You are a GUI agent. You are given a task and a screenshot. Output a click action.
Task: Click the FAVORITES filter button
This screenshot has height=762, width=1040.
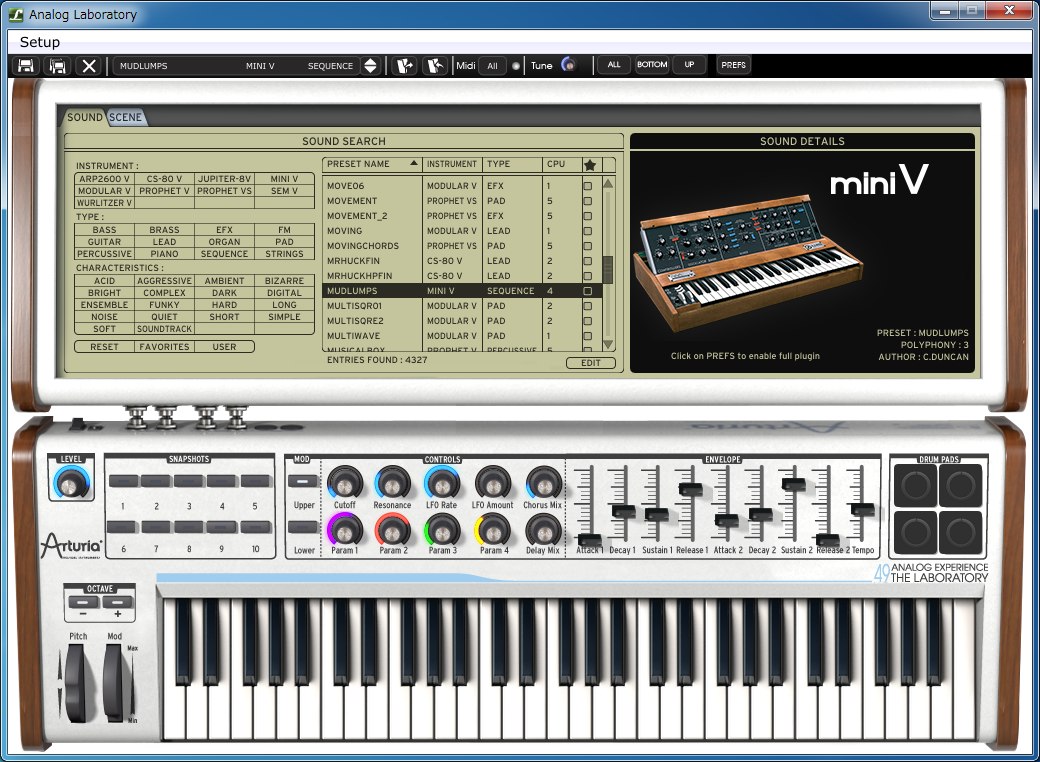(x=164, y=347)
